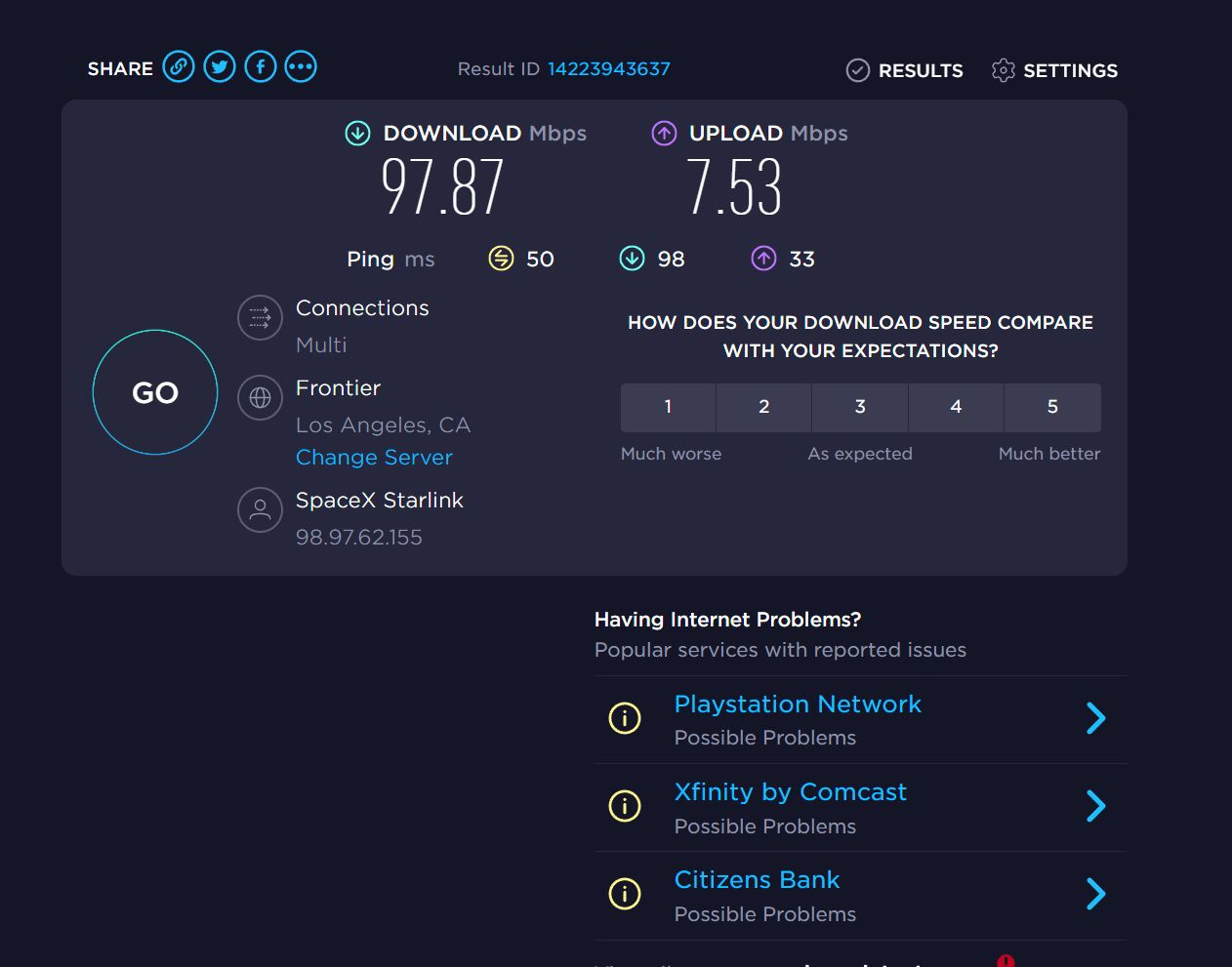Click the upload ping icon next to 33
The image size is (1232, 967).
coord(763,259)
